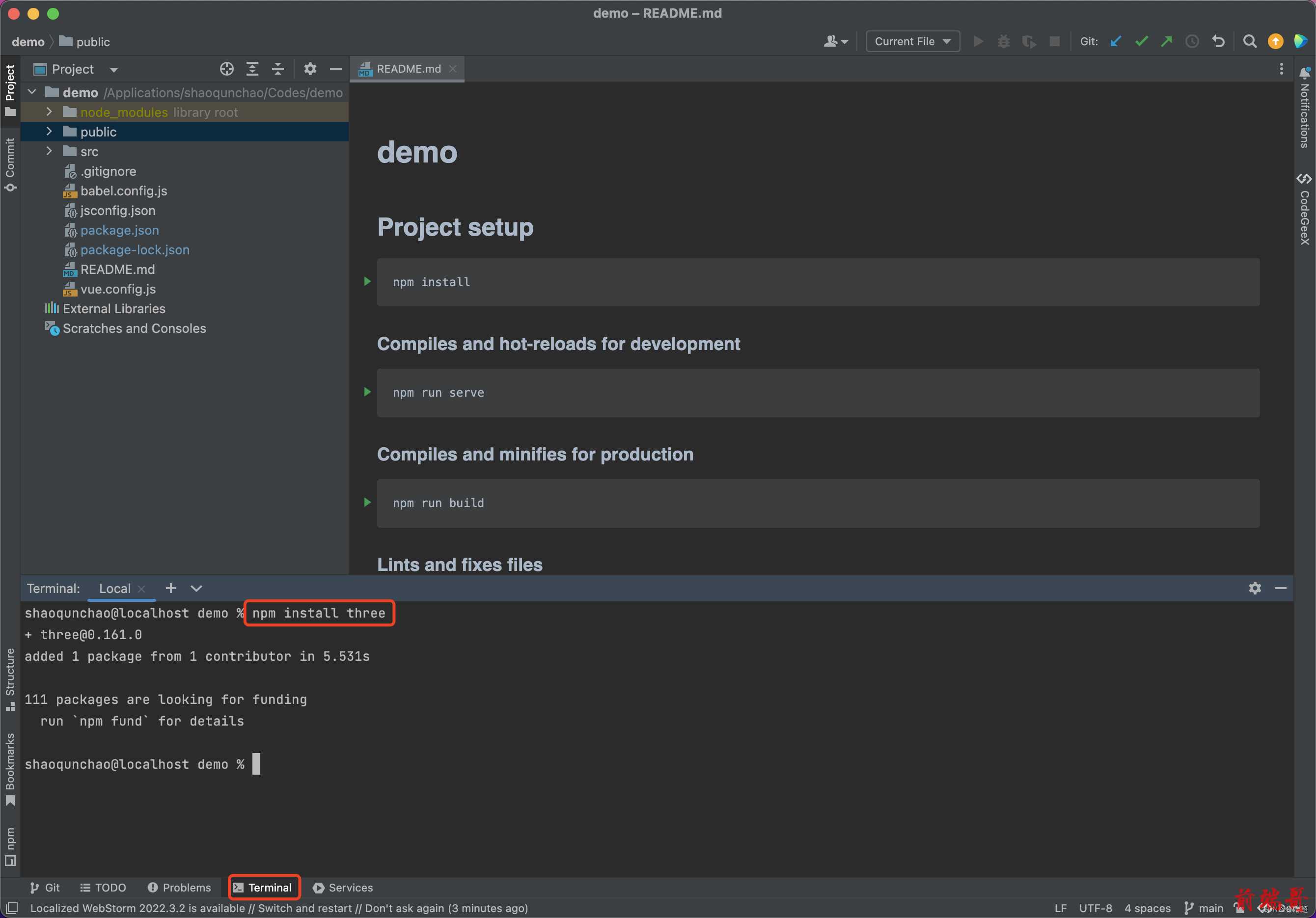Expand the public folder

click(49, 131)
